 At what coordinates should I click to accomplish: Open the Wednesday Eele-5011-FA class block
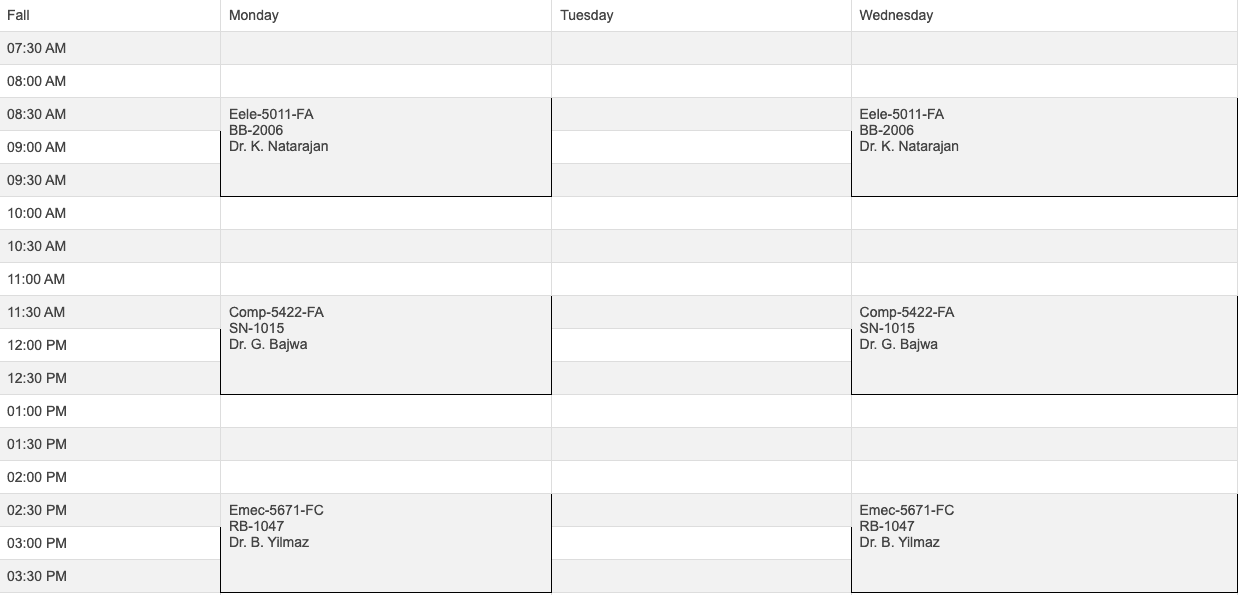tap(1044, 147)
